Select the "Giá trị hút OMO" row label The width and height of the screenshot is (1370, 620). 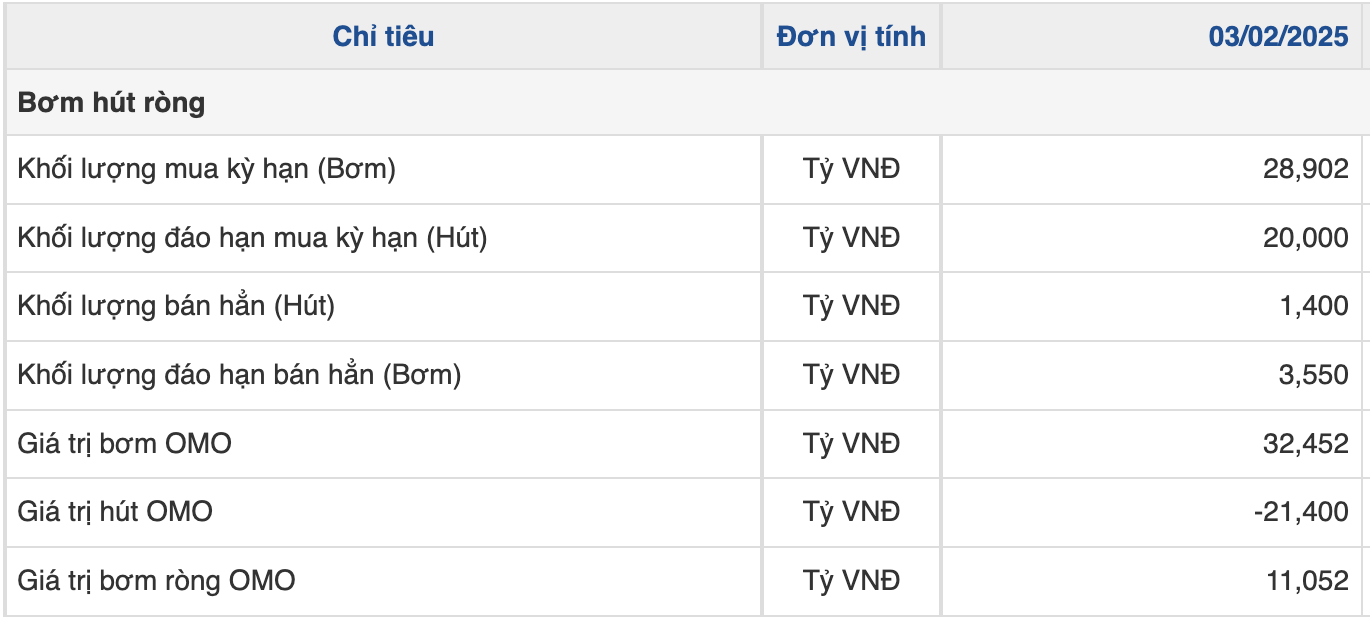(115, 512)
